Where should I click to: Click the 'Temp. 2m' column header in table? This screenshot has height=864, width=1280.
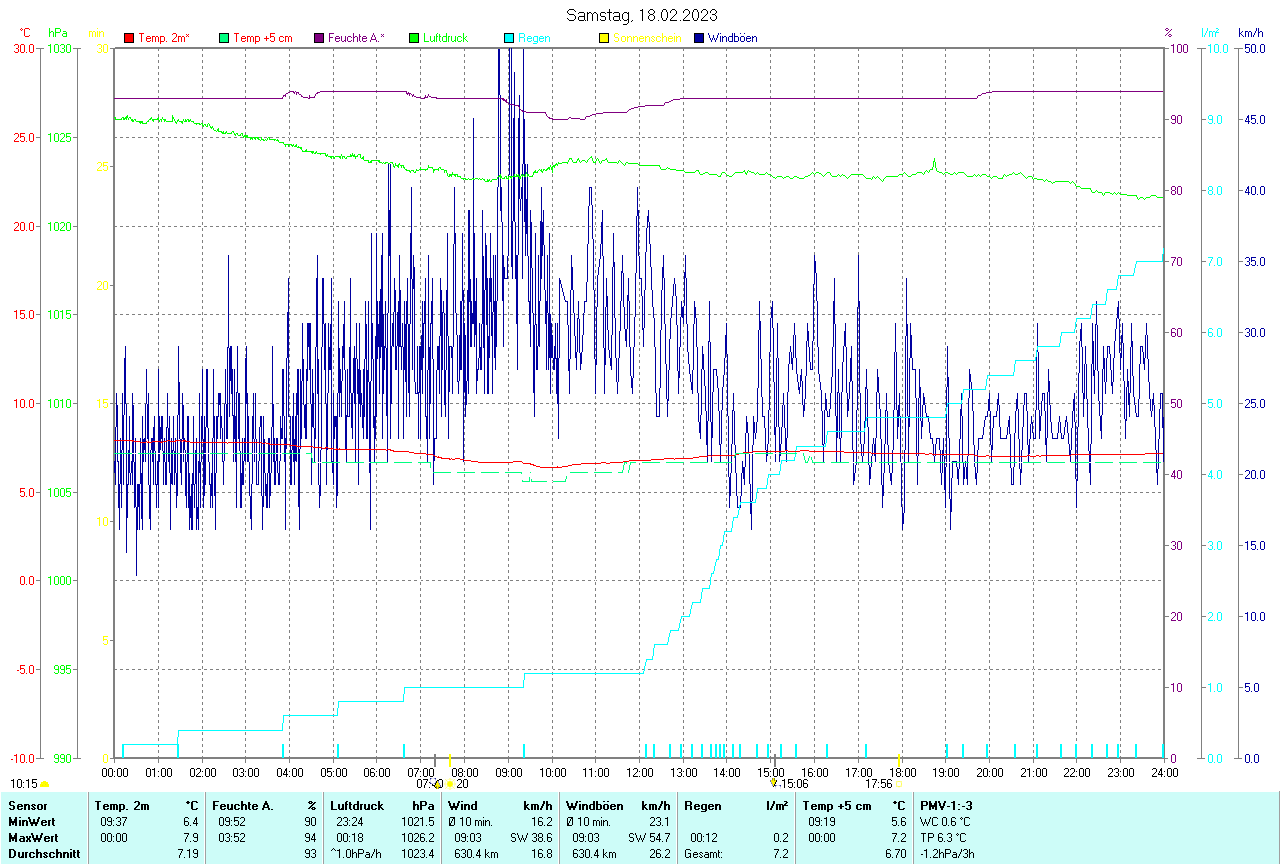[122, 805]
